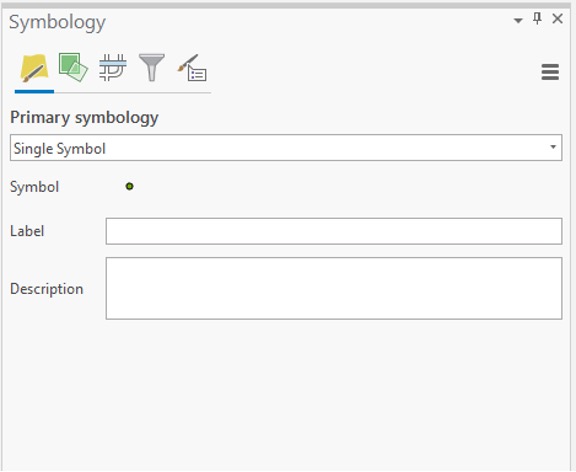Open the hamburger menu in Symbology pane
Image resolution: width=576 pixels, height=472 pixels.
[x=550, y=72]
